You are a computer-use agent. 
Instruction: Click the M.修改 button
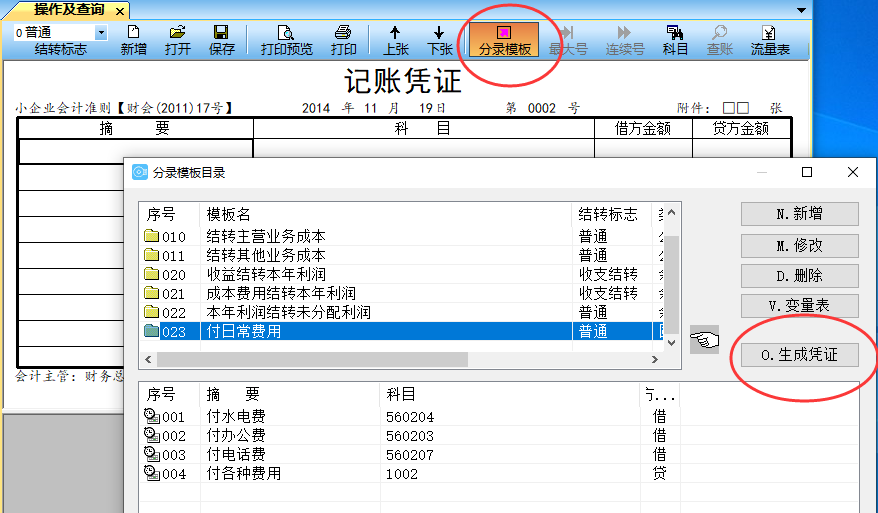click(799, 245)
